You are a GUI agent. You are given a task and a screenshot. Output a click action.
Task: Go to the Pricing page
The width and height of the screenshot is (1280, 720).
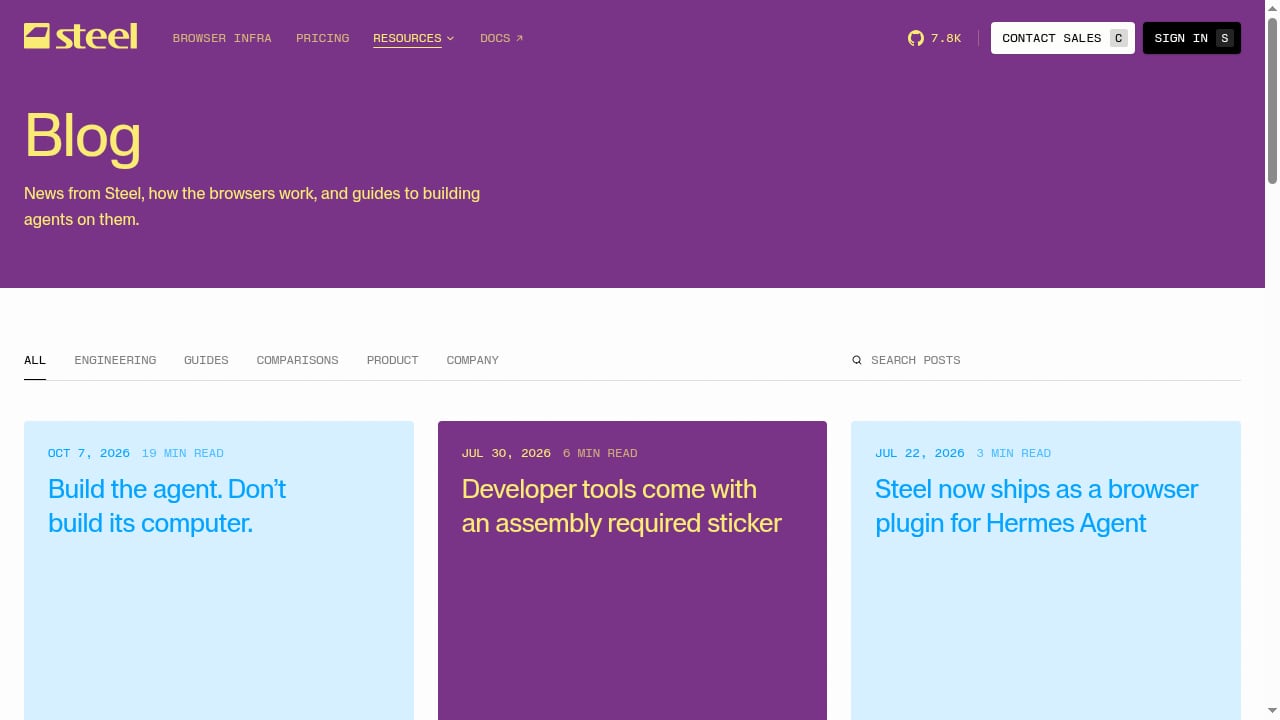point(323,38)
